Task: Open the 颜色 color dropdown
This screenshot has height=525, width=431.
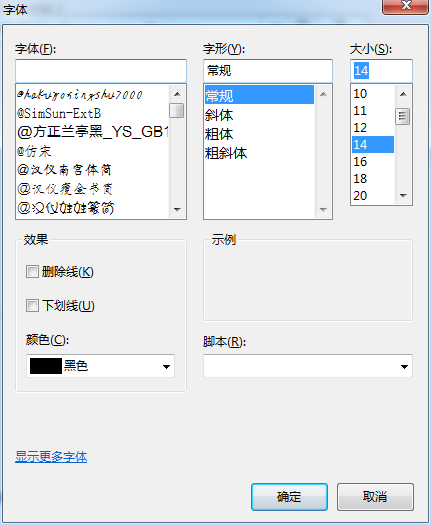Action: coord(100,366)
